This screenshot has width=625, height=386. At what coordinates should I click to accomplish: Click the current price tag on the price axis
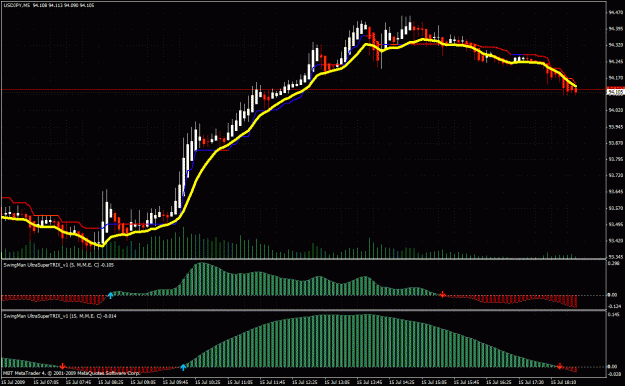pyautogui.click(x=615, y=93)
